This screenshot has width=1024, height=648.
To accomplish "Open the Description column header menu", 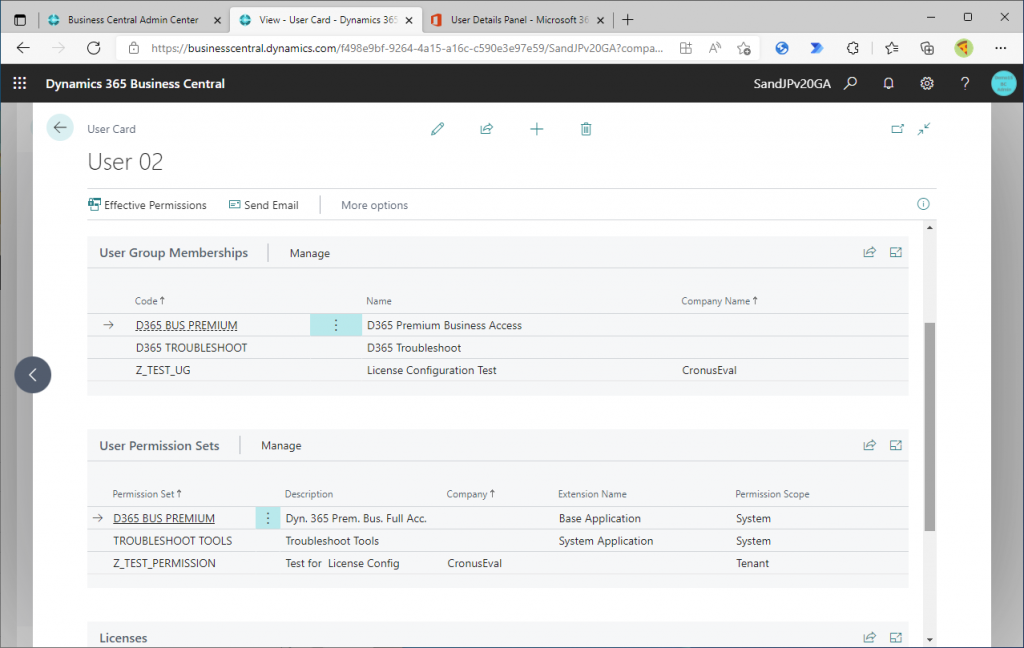I will (308, 494).
